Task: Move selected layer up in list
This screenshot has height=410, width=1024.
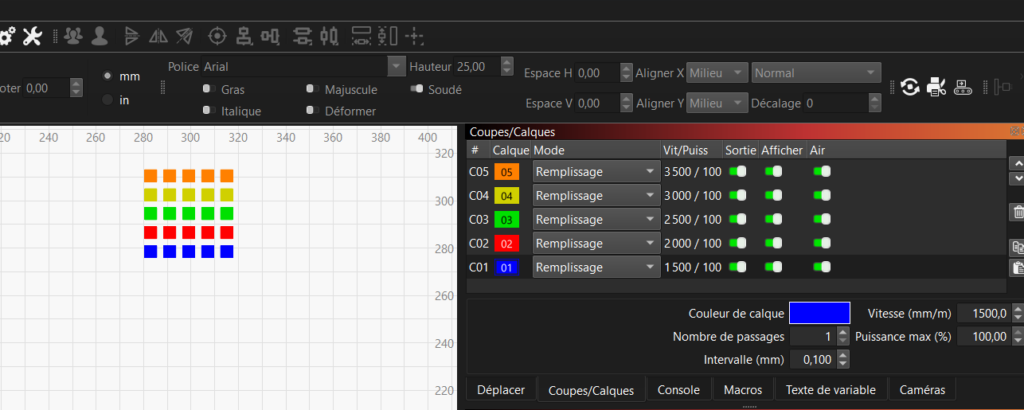Action: [1017, 163]
